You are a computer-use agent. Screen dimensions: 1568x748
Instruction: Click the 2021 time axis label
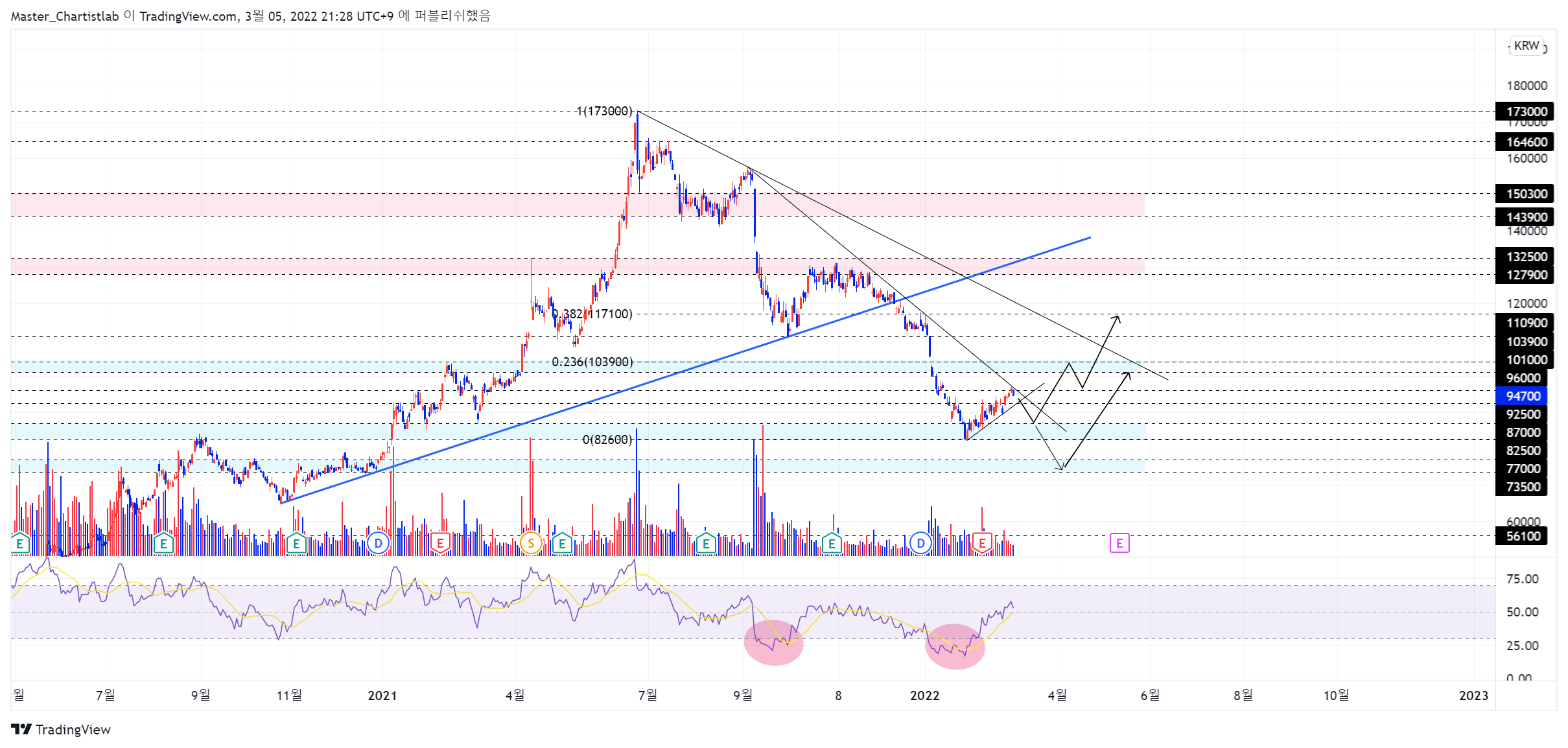coord(382,695)
